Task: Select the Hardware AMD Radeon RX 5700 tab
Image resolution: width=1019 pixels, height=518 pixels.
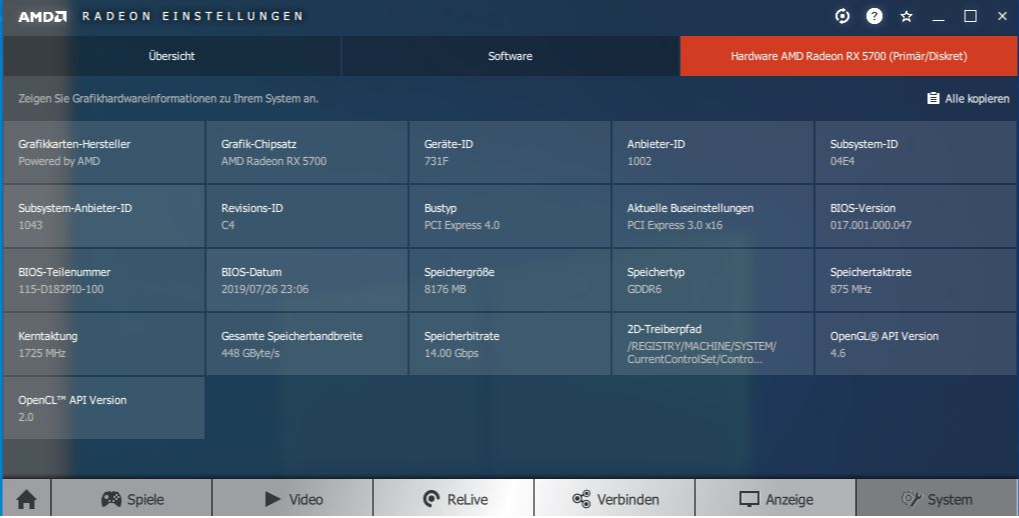Action: click(849, 56)
